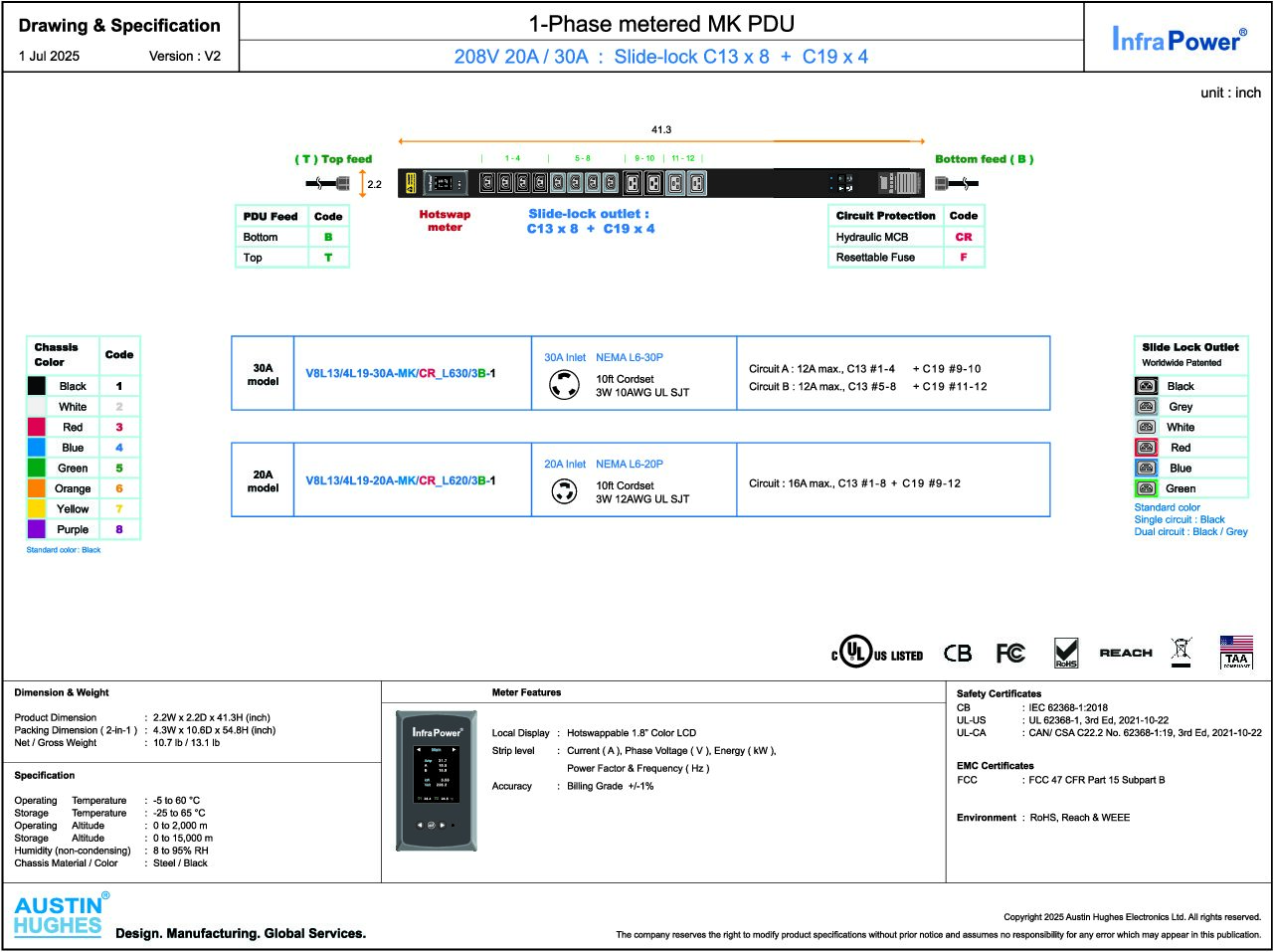Click the NEMA L6-20P plug symbol
This screenshot has height=952, width=1274.
pyautogui.click(x=565, y=490)
